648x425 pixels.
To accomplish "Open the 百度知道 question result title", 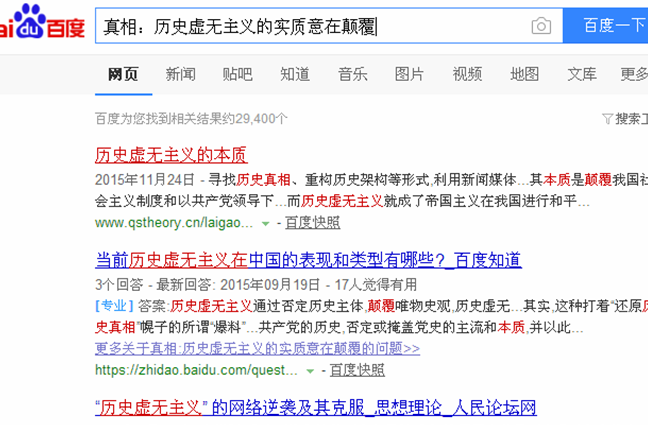I will 308,260.
